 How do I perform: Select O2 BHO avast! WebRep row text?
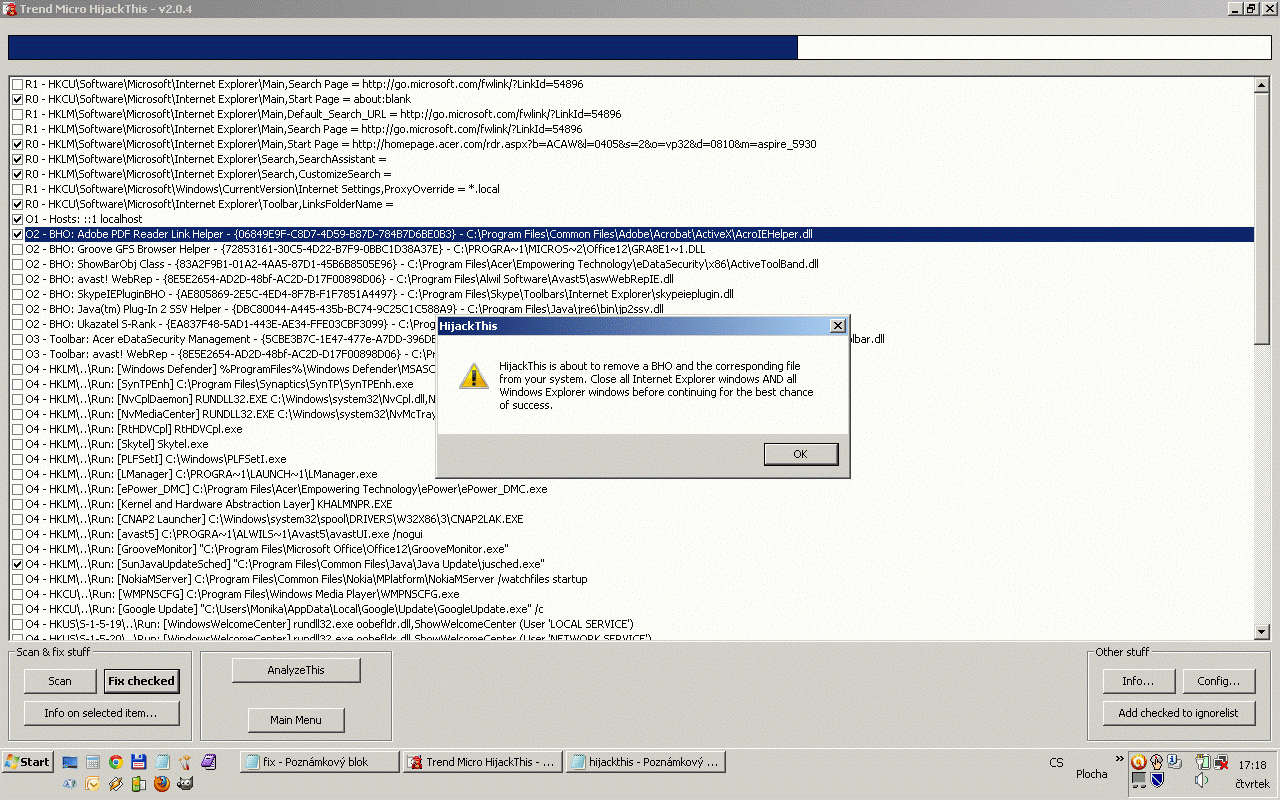tap(349, 279)
